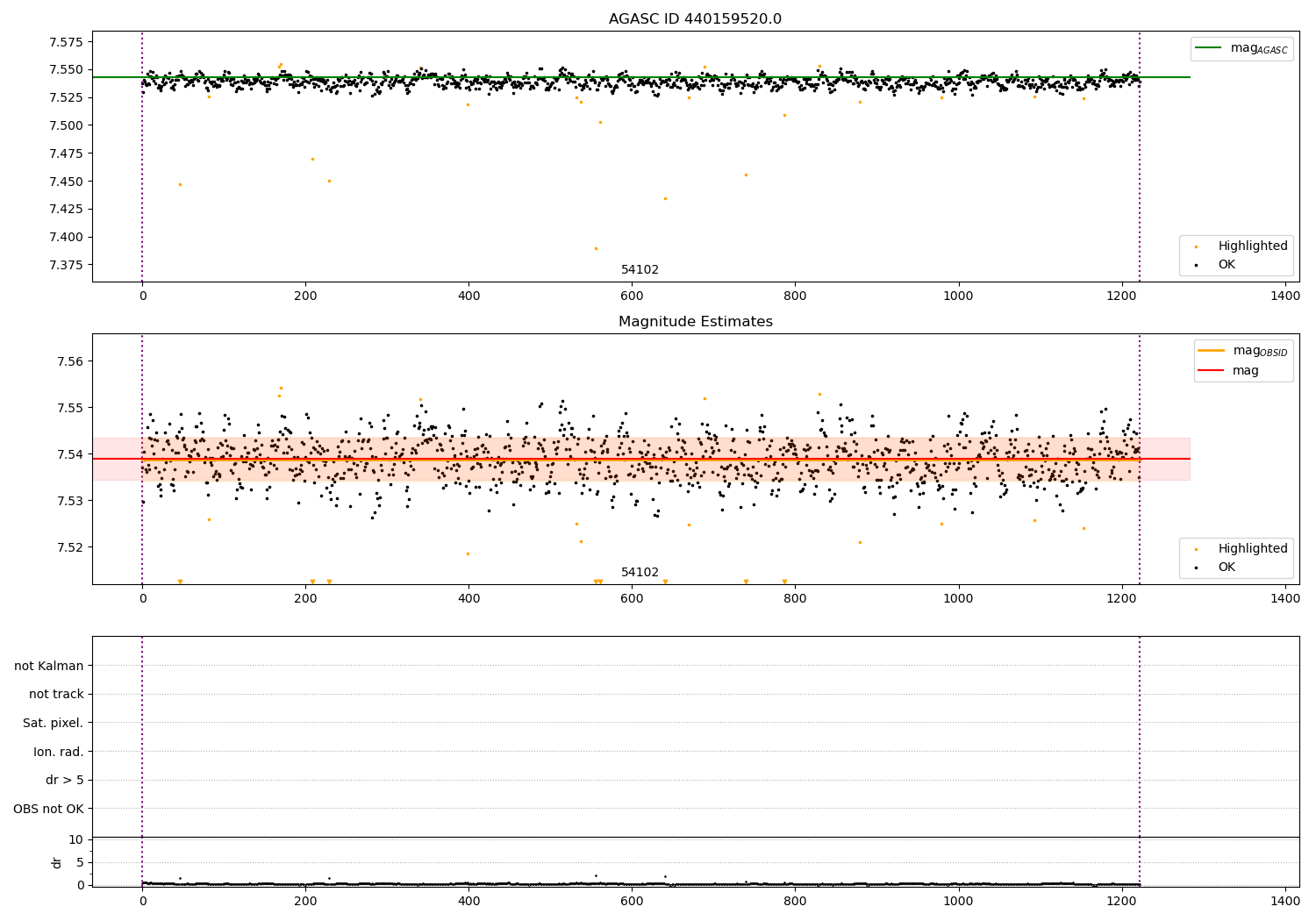Click the 7.575 tick label on top plot
The image size is (1316, 921).
pos(66,42)
